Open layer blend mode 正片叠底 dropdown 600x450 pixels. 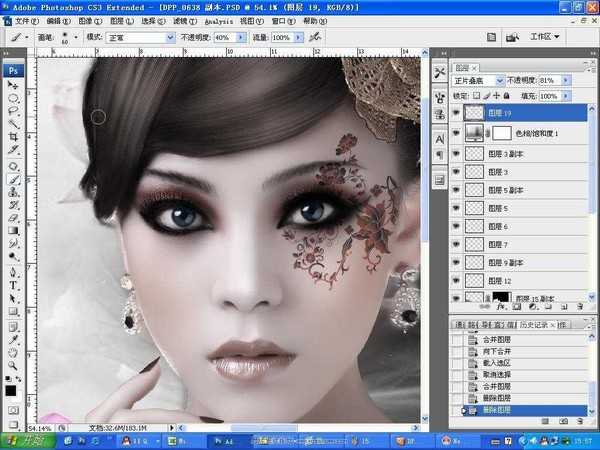click(479, 80)
